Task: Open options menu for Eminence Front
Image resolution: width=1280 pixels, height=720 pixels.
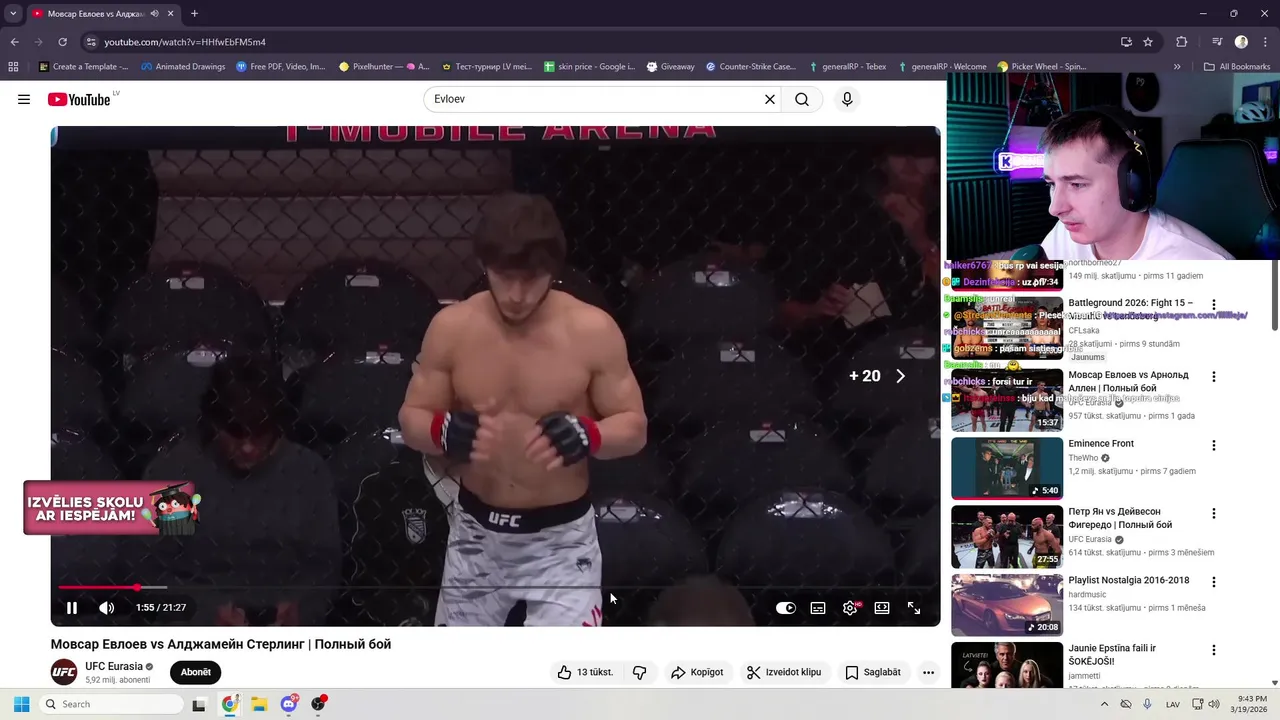Action: (1214, 445)
